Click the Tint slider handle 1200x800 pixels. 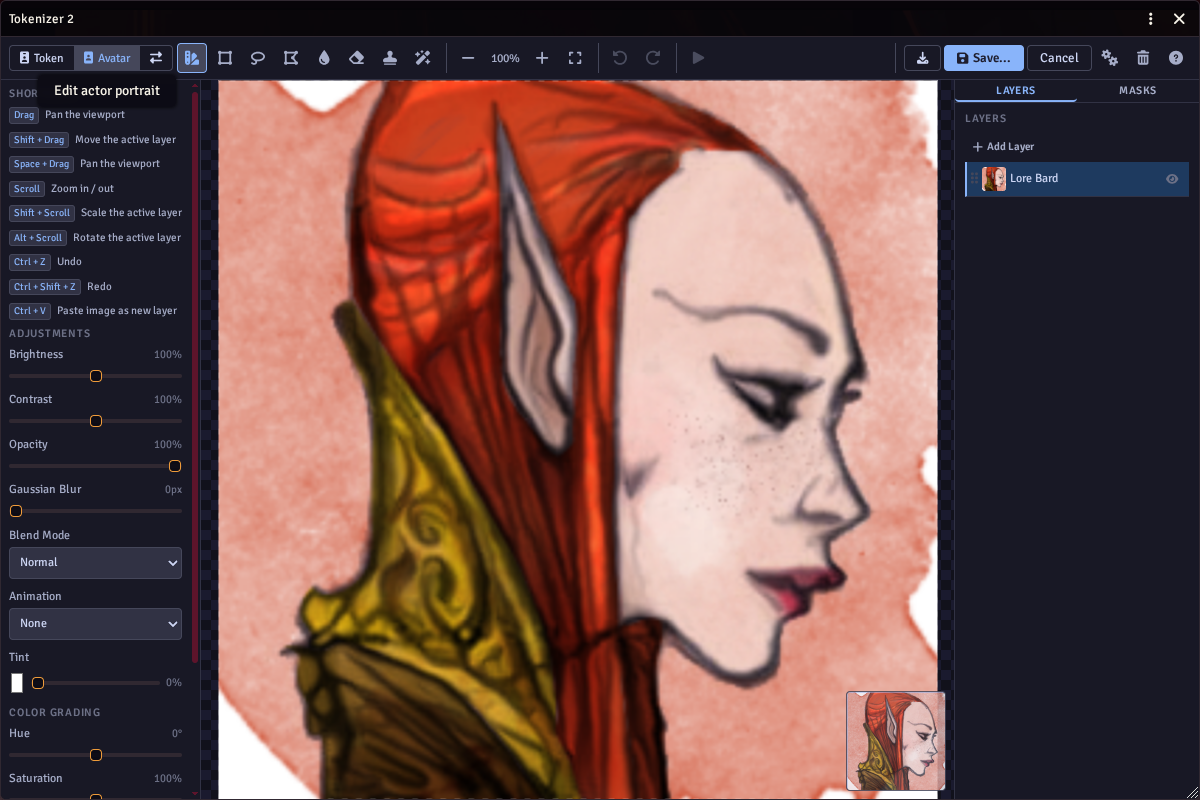pos(38,683)
